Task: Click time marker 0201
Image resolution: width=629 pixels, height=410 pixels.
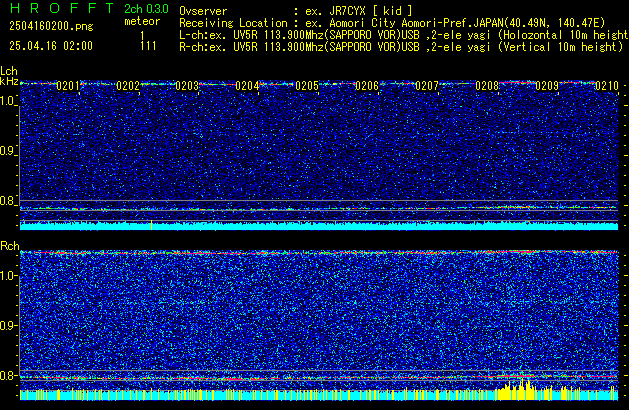Action: [68, 86]
